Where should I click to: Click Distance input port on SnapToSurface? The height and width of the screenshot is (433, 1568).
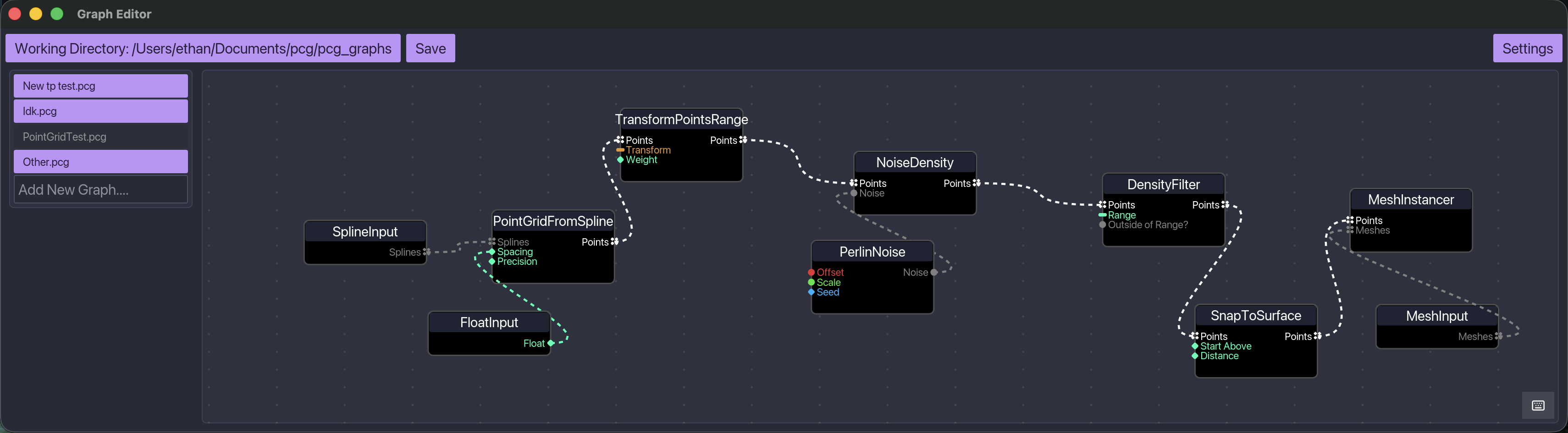click(x=1195, y=356)
